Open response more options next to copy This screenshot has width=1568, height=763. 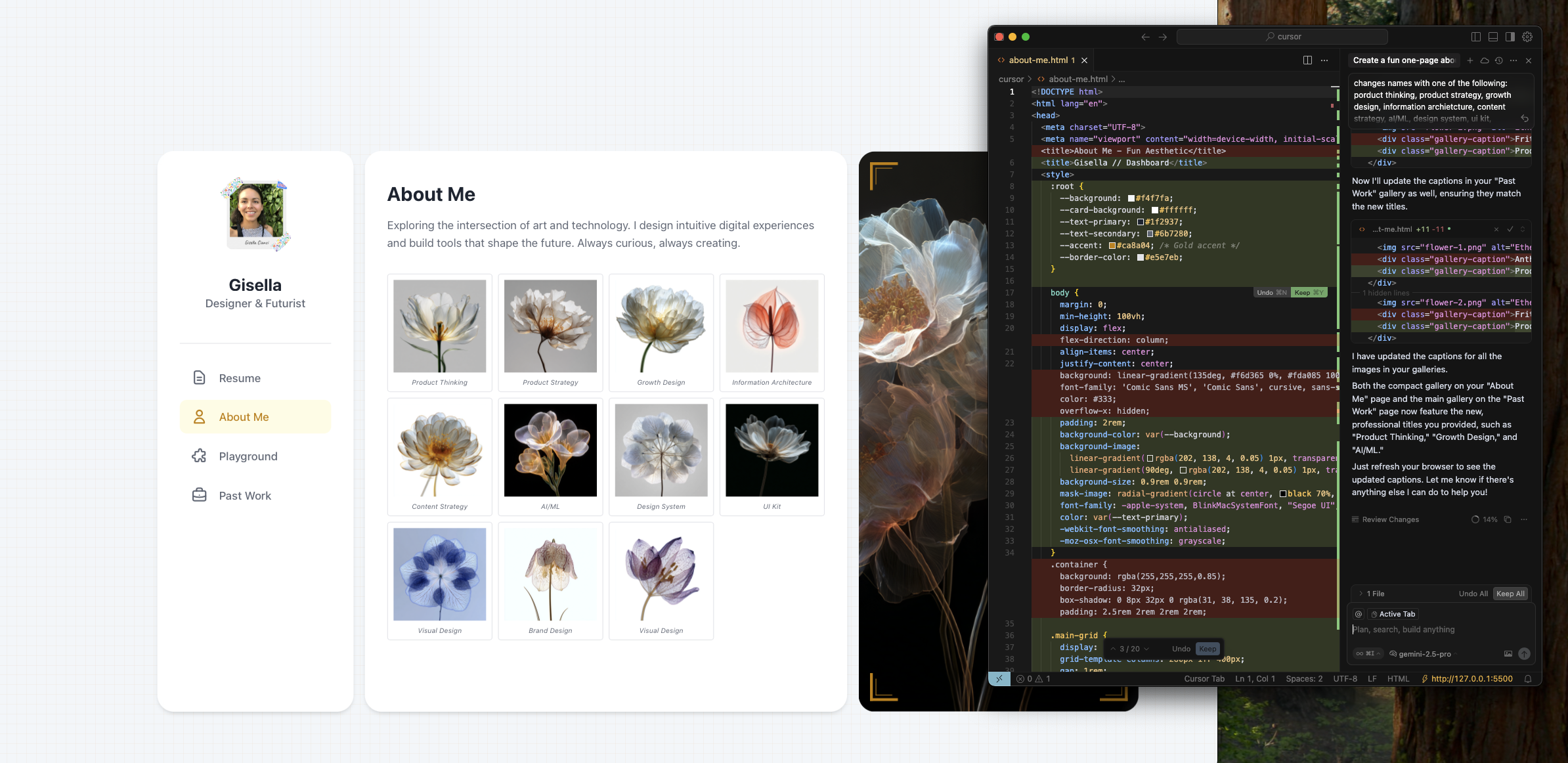click(1523, 519)
